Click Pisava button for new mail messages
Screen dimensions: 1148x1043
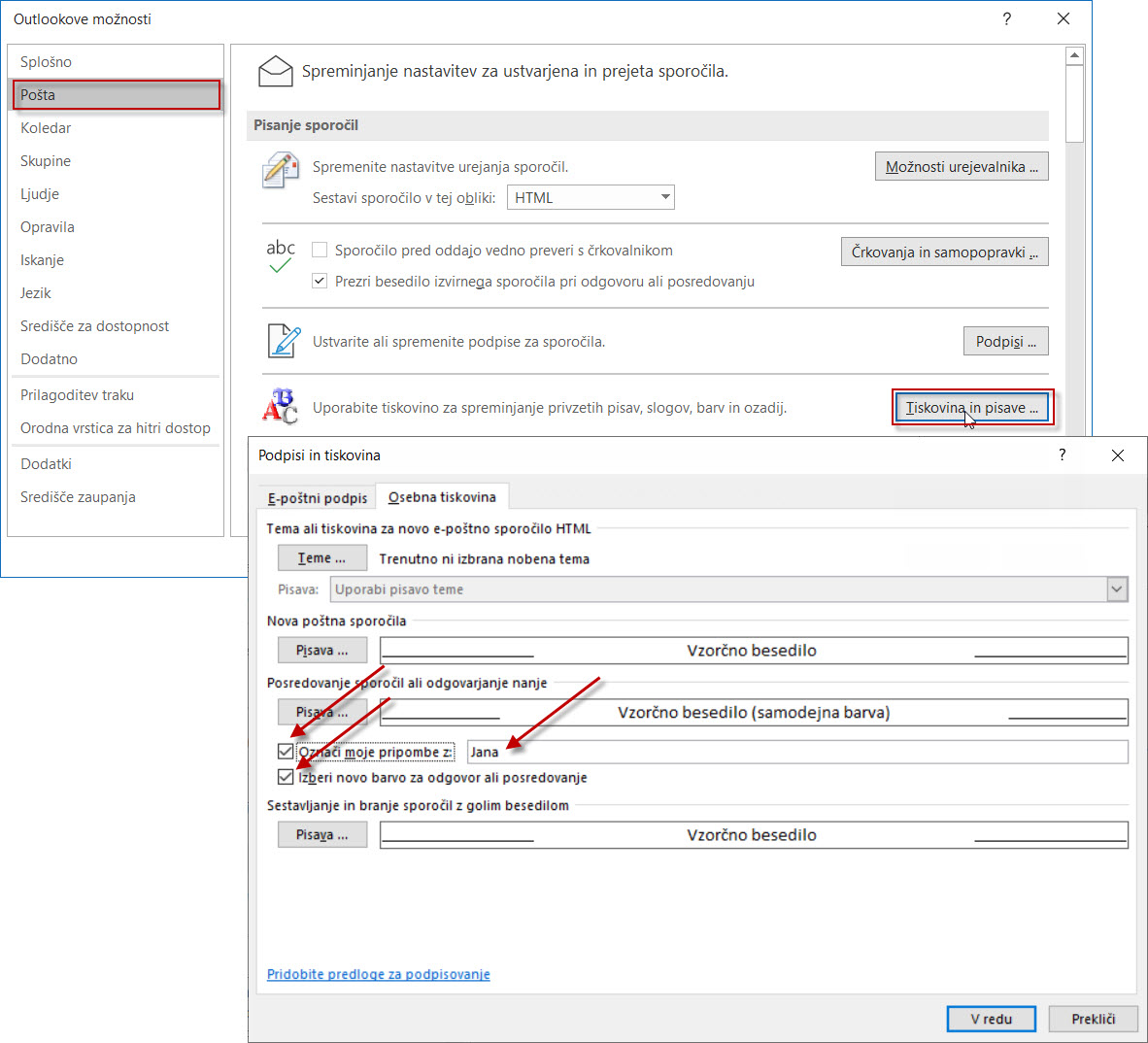click(322, 650)
